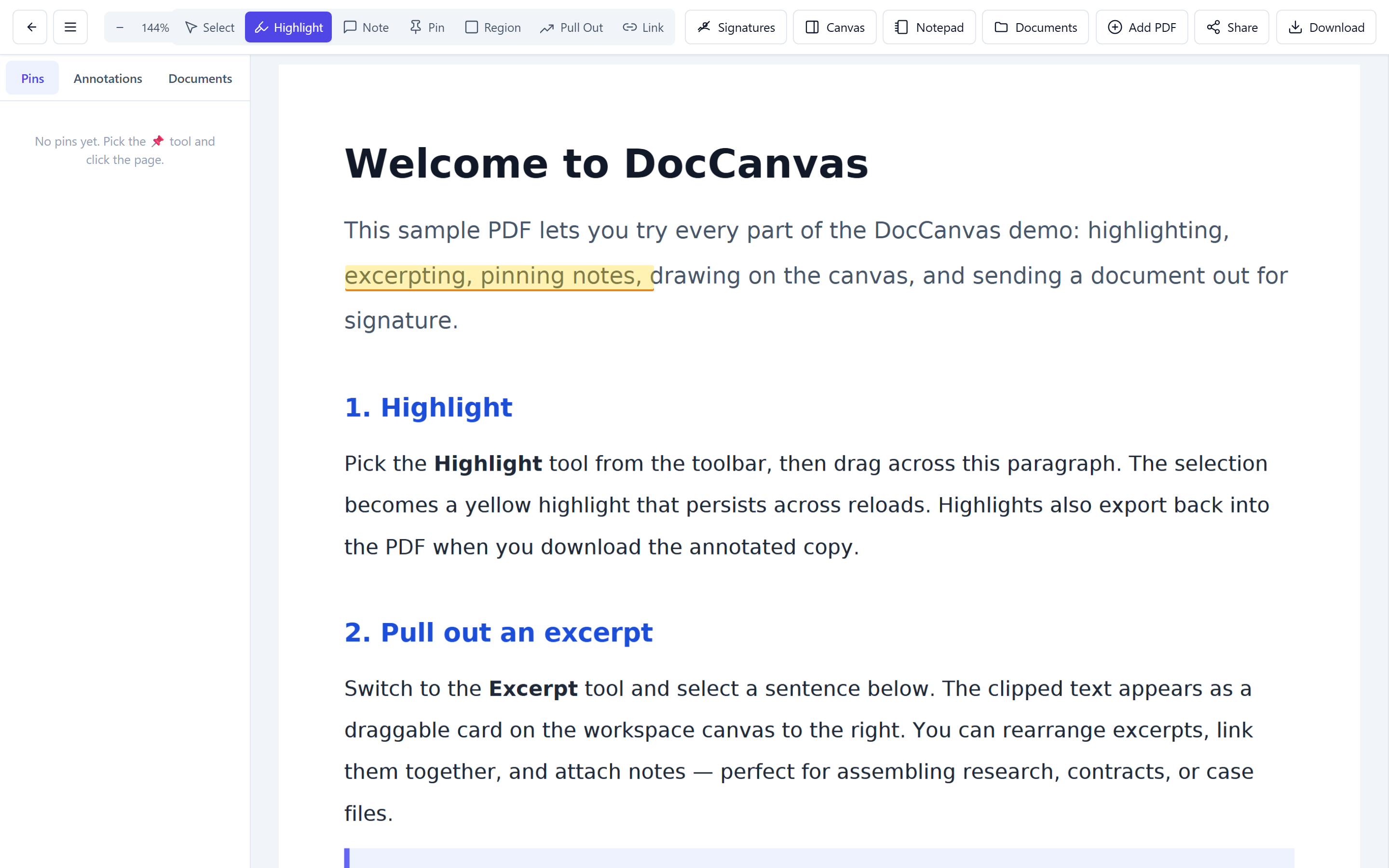This screenshot has width=1389, height=868.
Task: Share the document
Action: 1231,27
